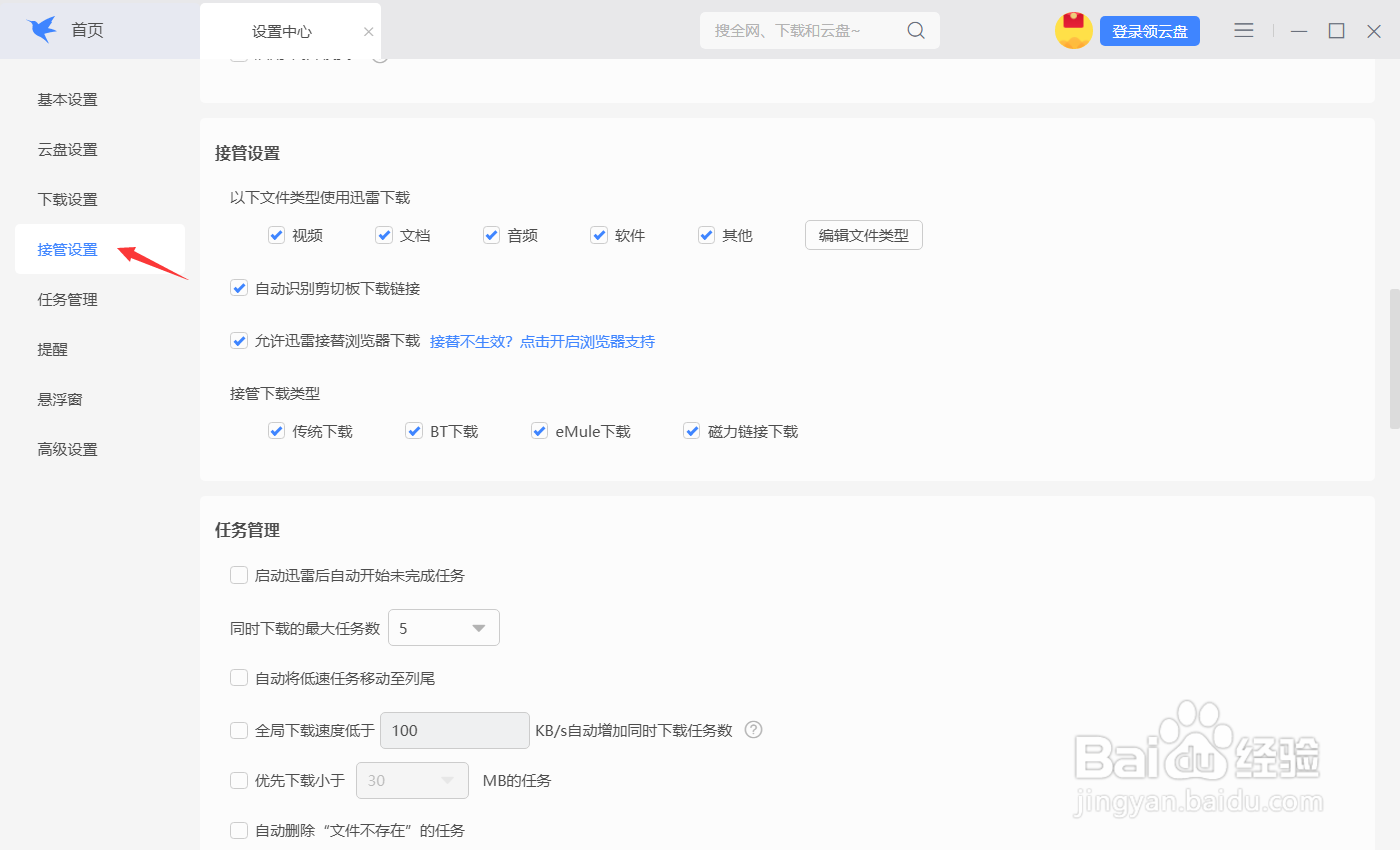Viewport: 1400px width, 850px height.
Task: Click the search magnifier icon
Action: (x=916, y=31)
